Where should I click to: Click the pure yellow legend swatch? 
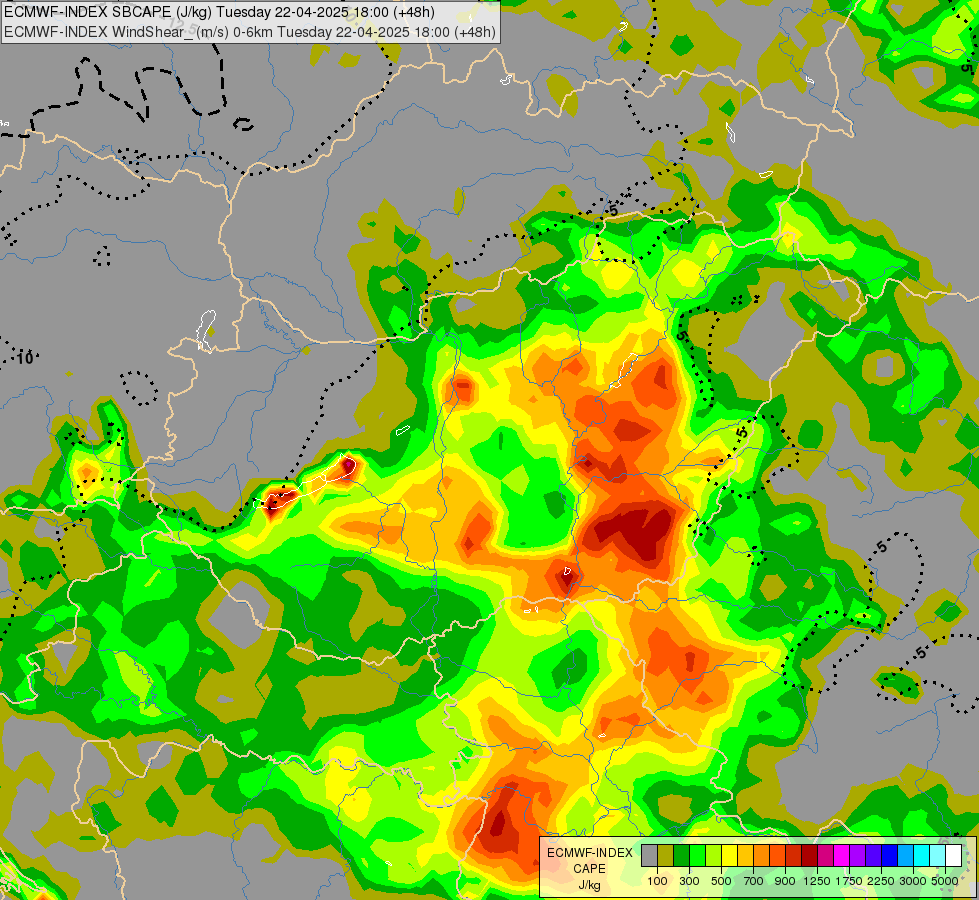729,855
